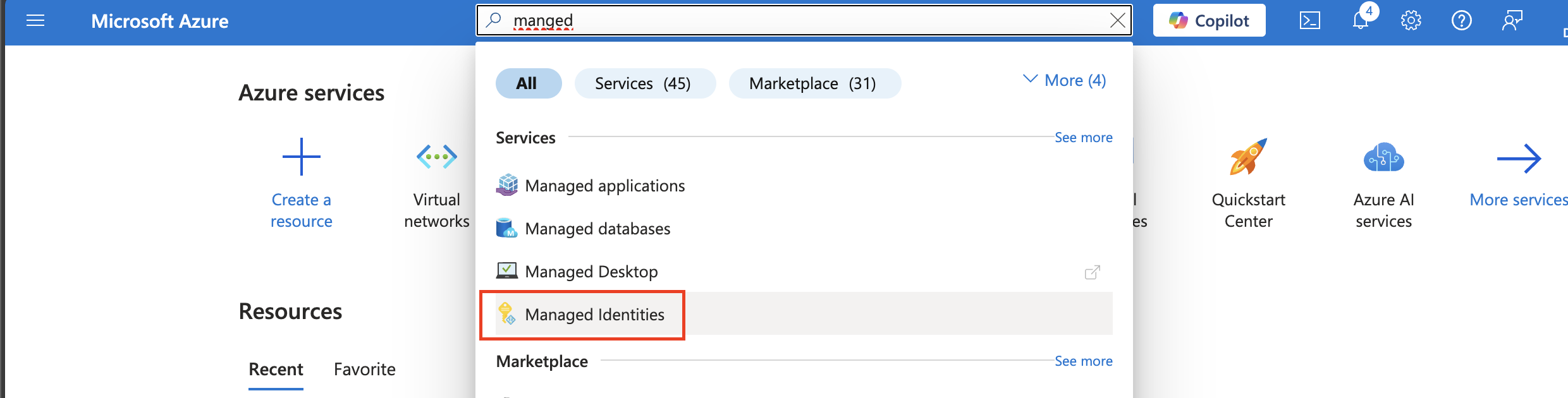Click the More services arrow icon
Image resolution: width=1568 pixels, height=398 pixels.
[1519, 159]
